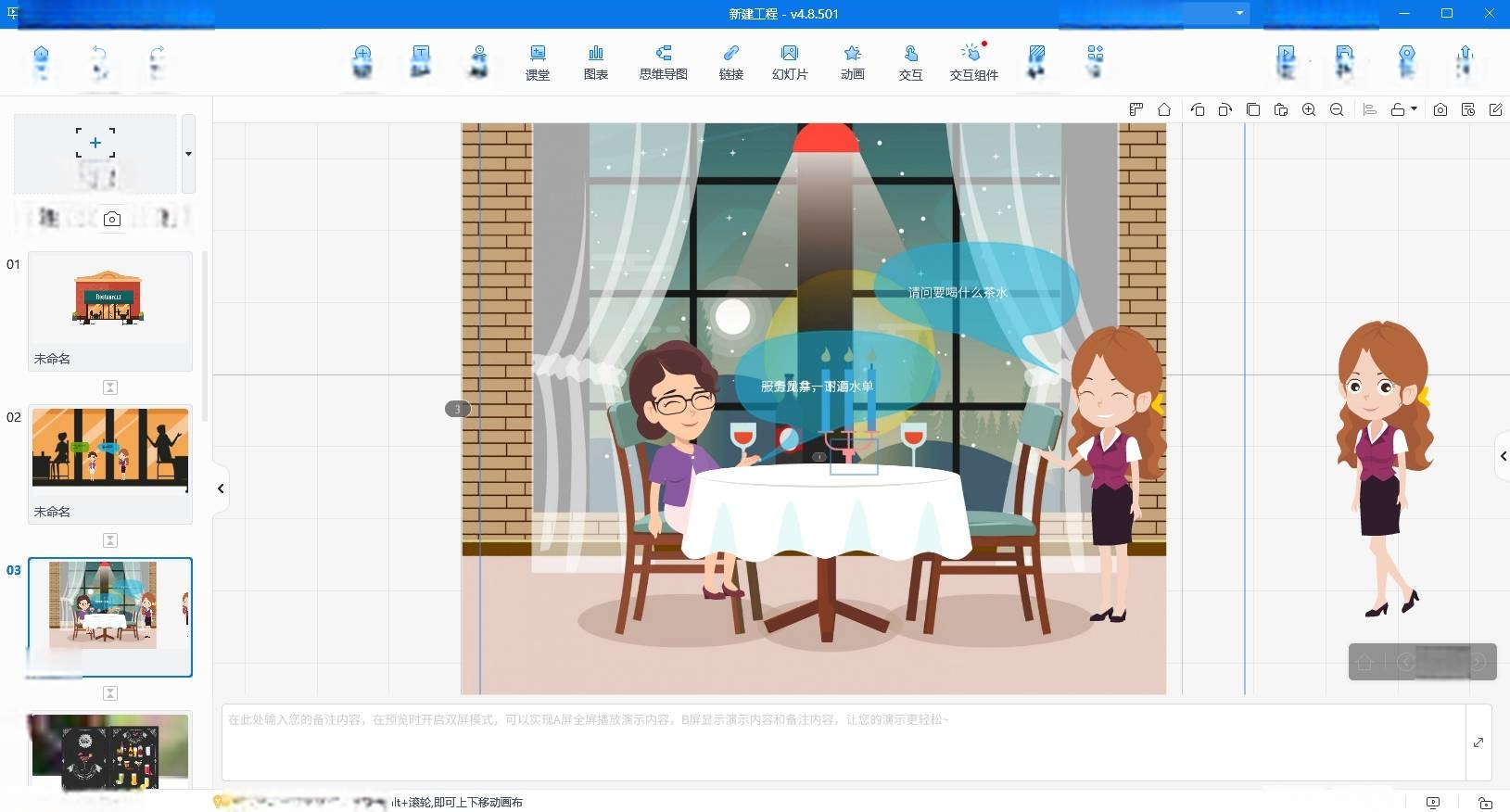Click transition icon below frame 01
Image resolution: width=1510 pixels, height=812 pixels.
pyautogui.click(x=109, y=387)
